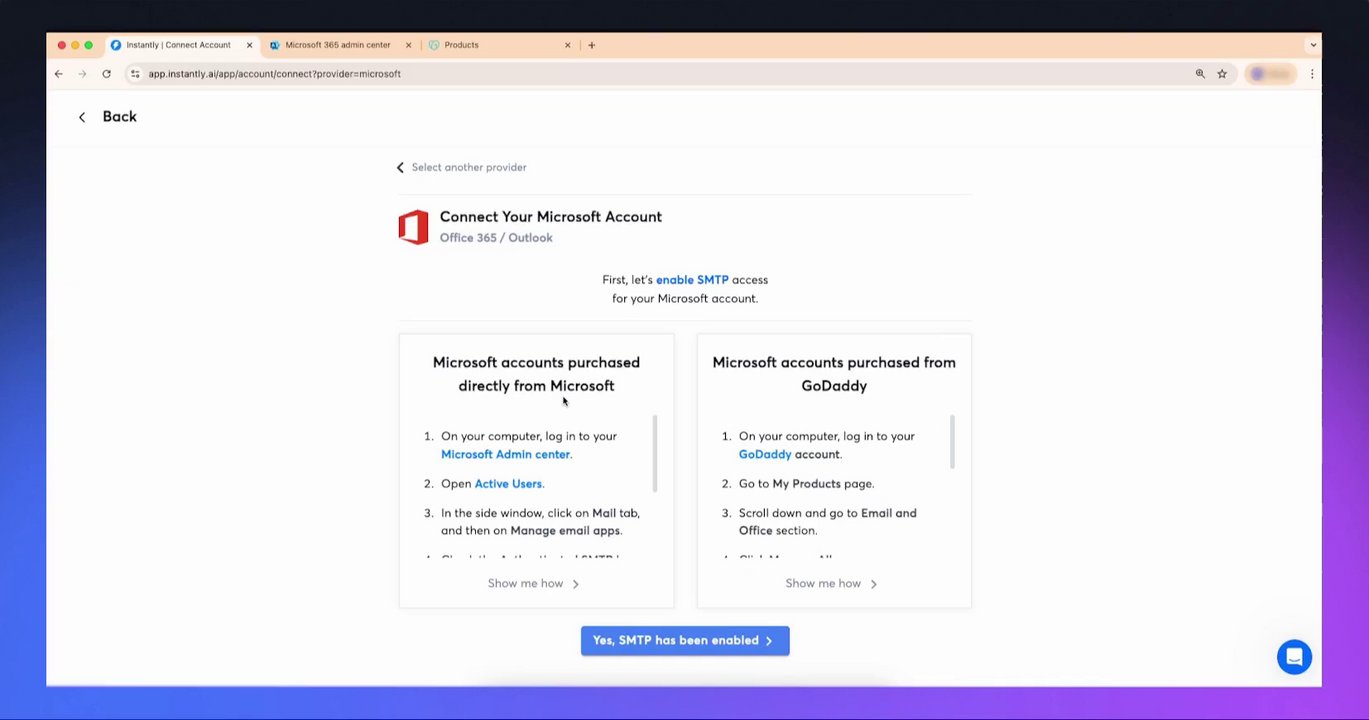The width and height of the screenshot is (1369, 720).
Task: Click the Office 365 / Outlook subtitle
Action: click(496, 238)
